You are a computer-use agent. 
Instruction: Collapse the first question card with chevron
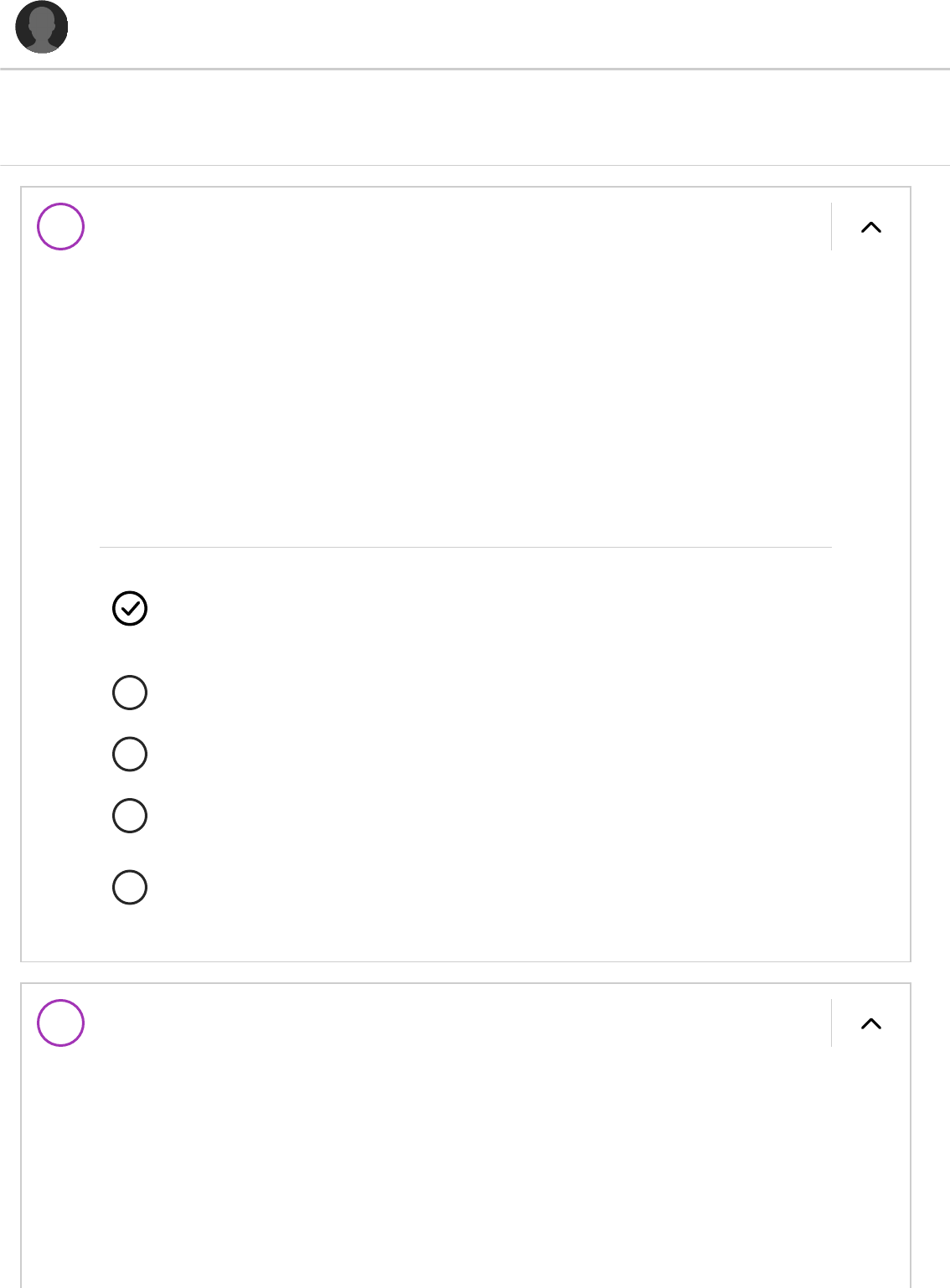coord(871,227)
